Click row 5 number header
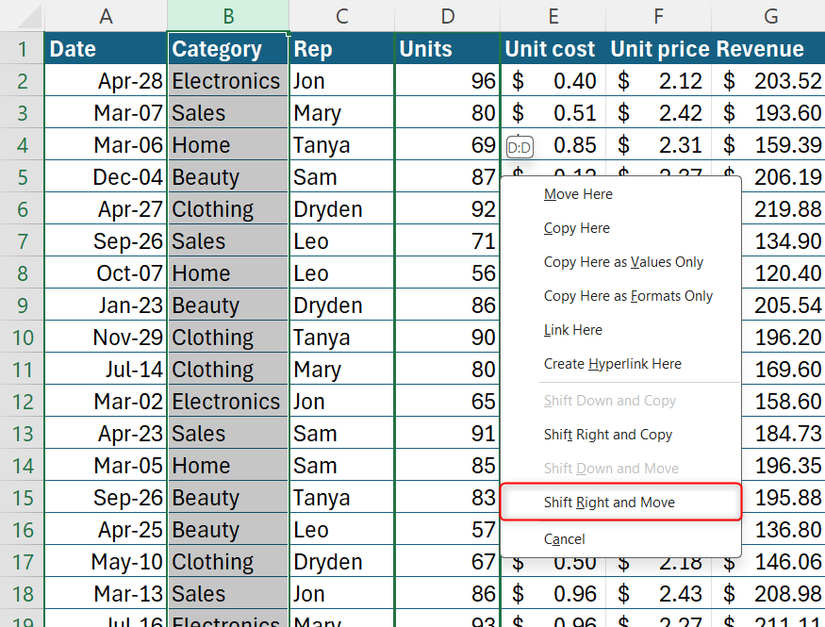825x627 pixels. point(21,177)
